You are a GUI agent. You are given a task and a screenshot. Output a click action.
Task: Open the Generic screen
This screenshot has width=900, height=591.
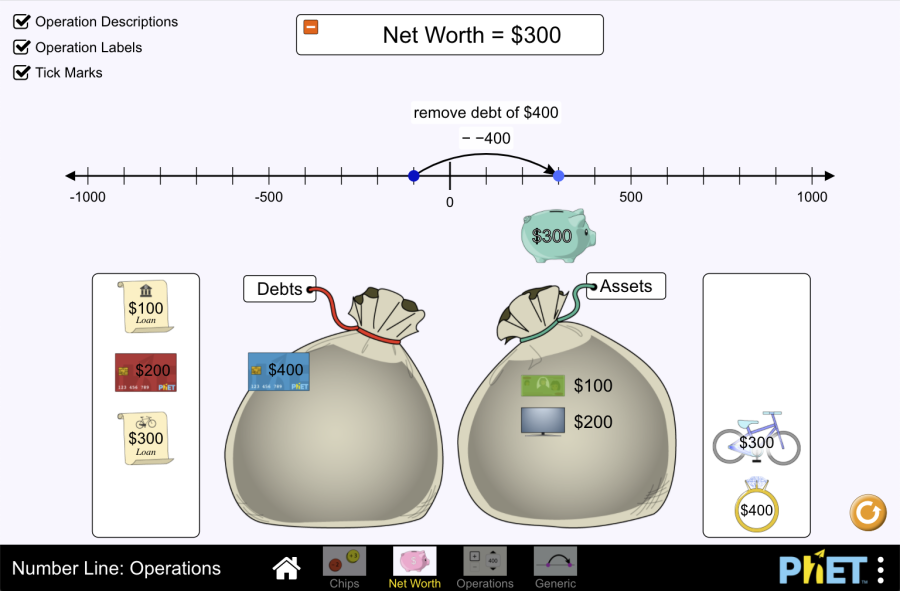[x=555, y=567]
